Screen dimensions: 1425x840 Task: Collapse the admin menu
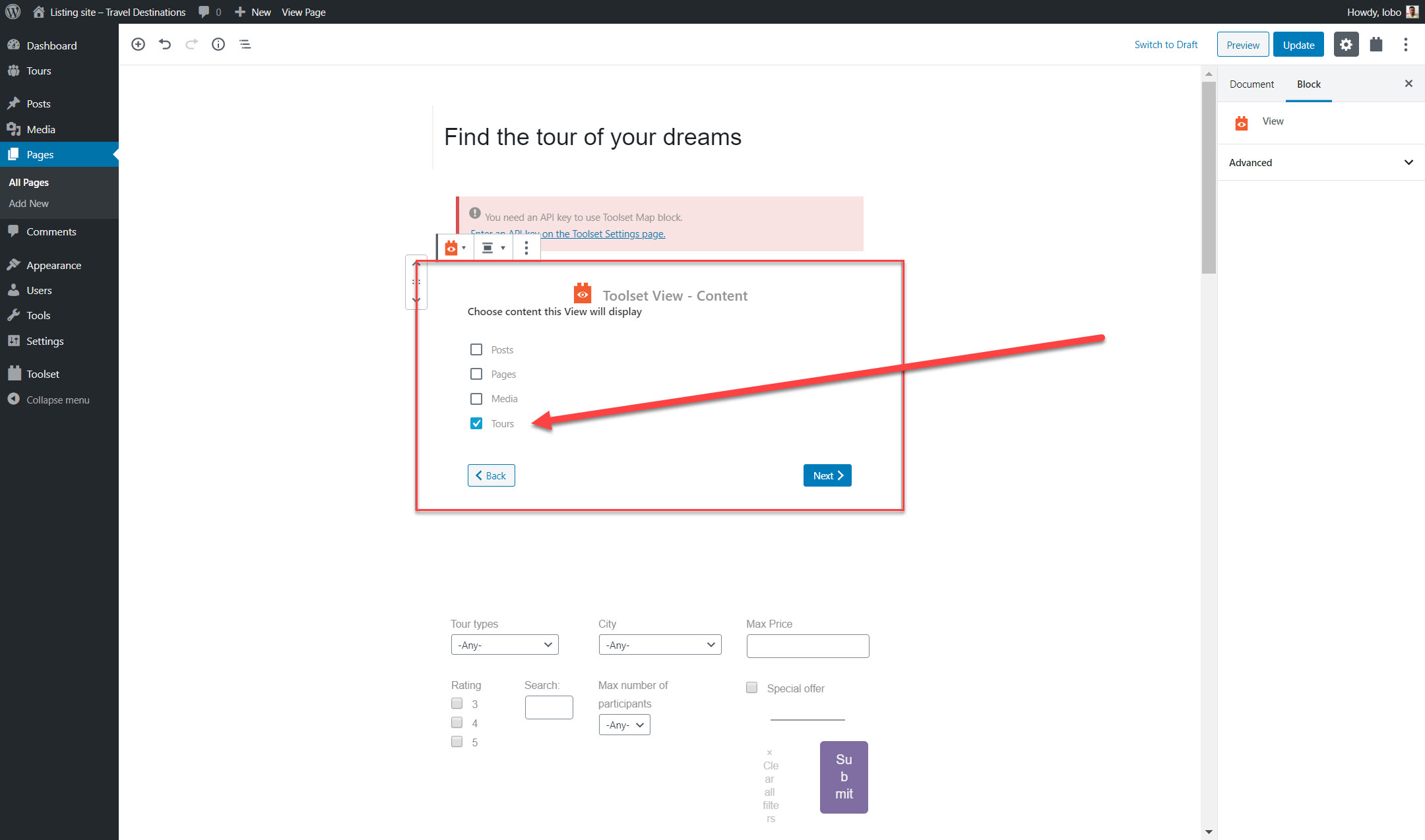[x=58, y=400]
